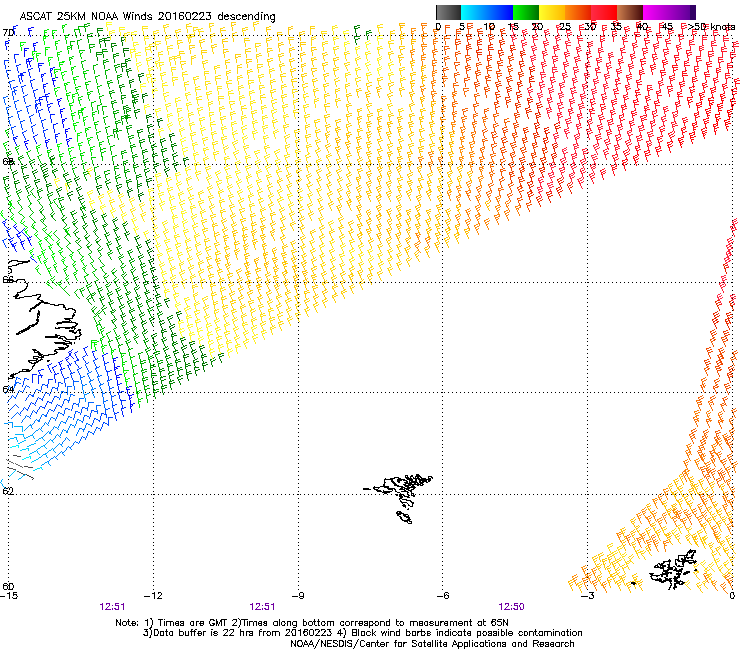Image resolution: width=740 pixels, height=650 pixels.
Task: Click the '-3' longitude label
Action: click(x=587, y=596)
